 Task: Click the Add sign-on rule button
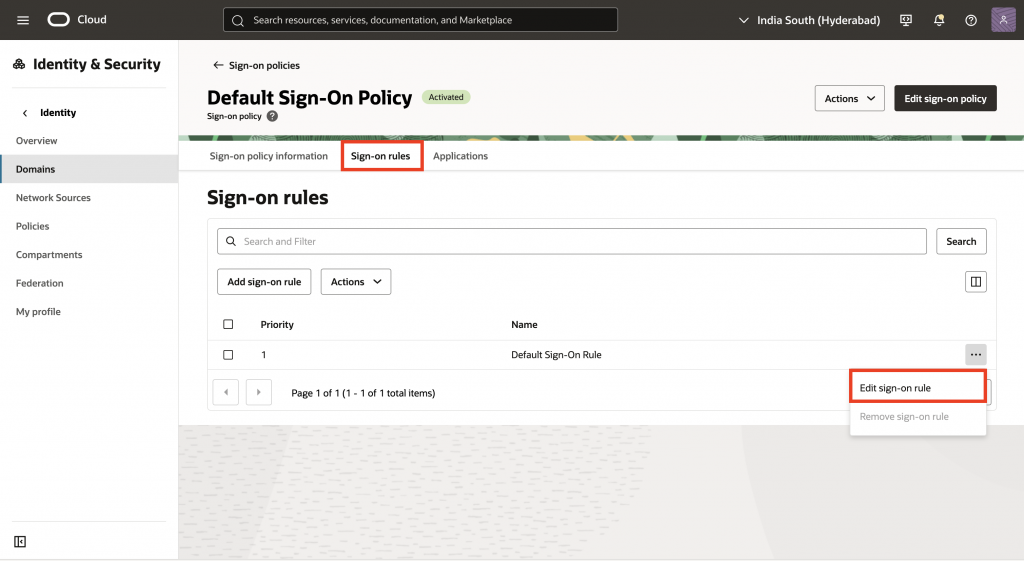pos(264,281)
